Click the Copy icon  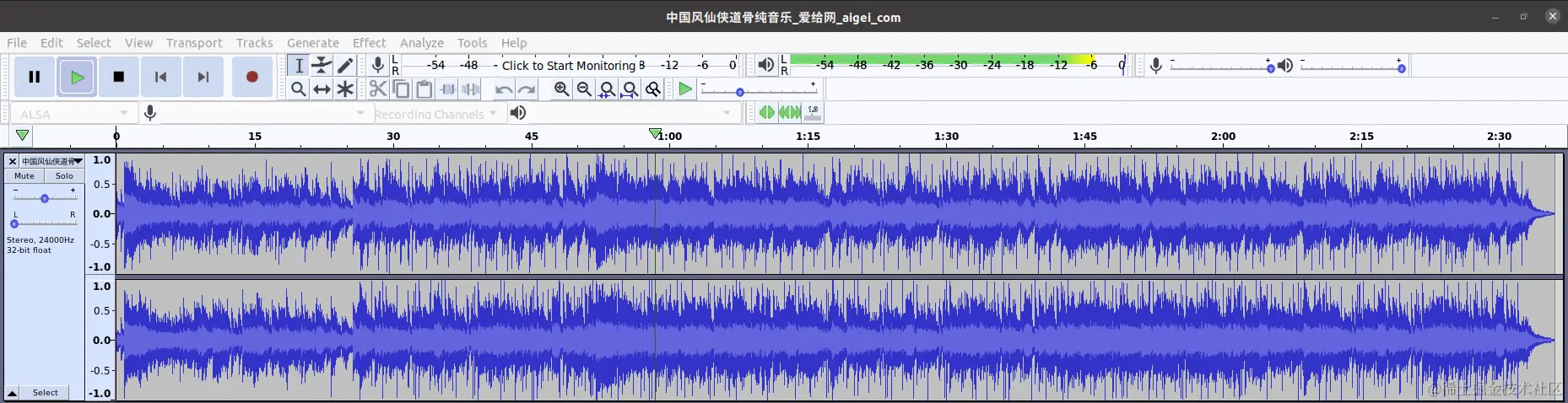[x=402, y=89]
